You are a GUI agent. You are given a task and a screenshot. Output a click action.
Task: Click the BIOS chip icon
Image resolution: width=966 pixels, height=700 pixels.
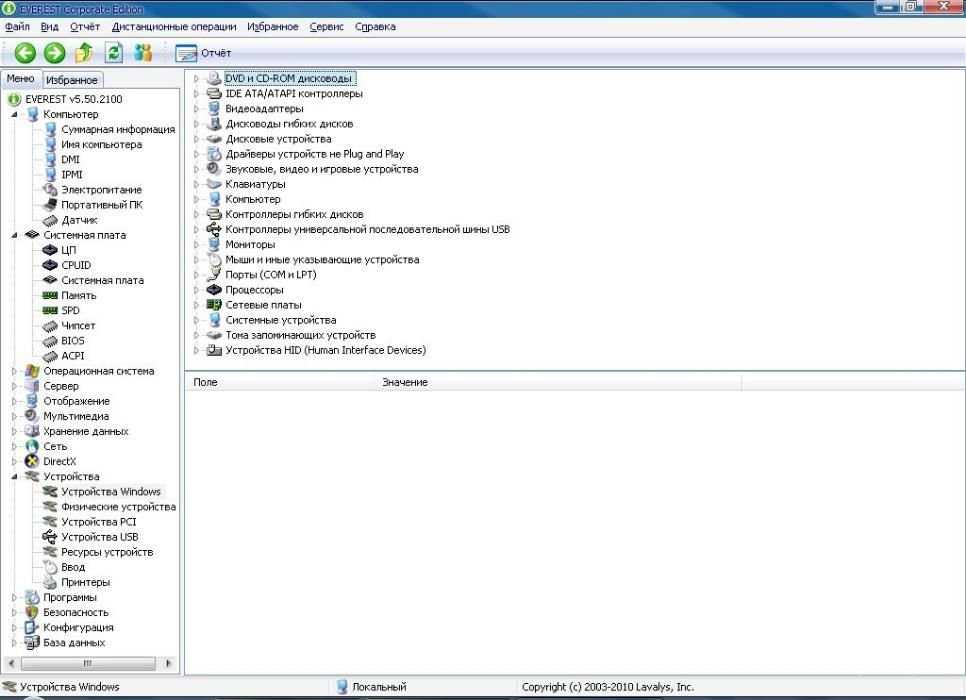click(50, 341)
